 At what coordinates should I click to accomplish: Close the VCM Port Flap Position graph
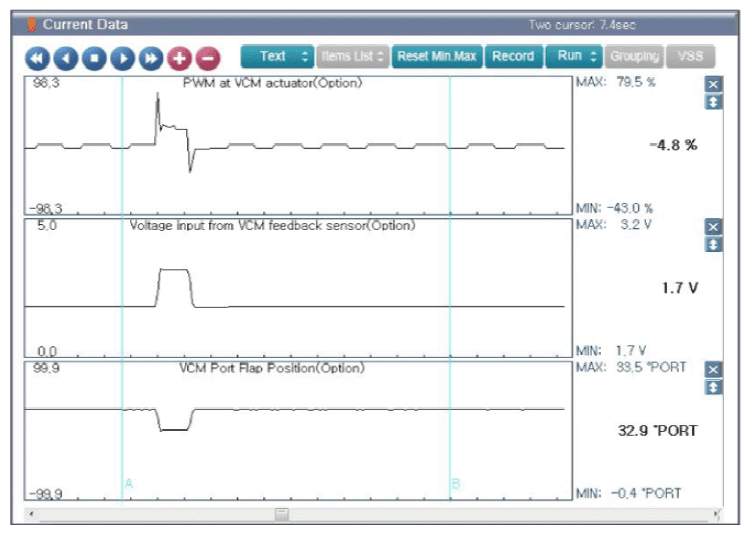point(713,369)
